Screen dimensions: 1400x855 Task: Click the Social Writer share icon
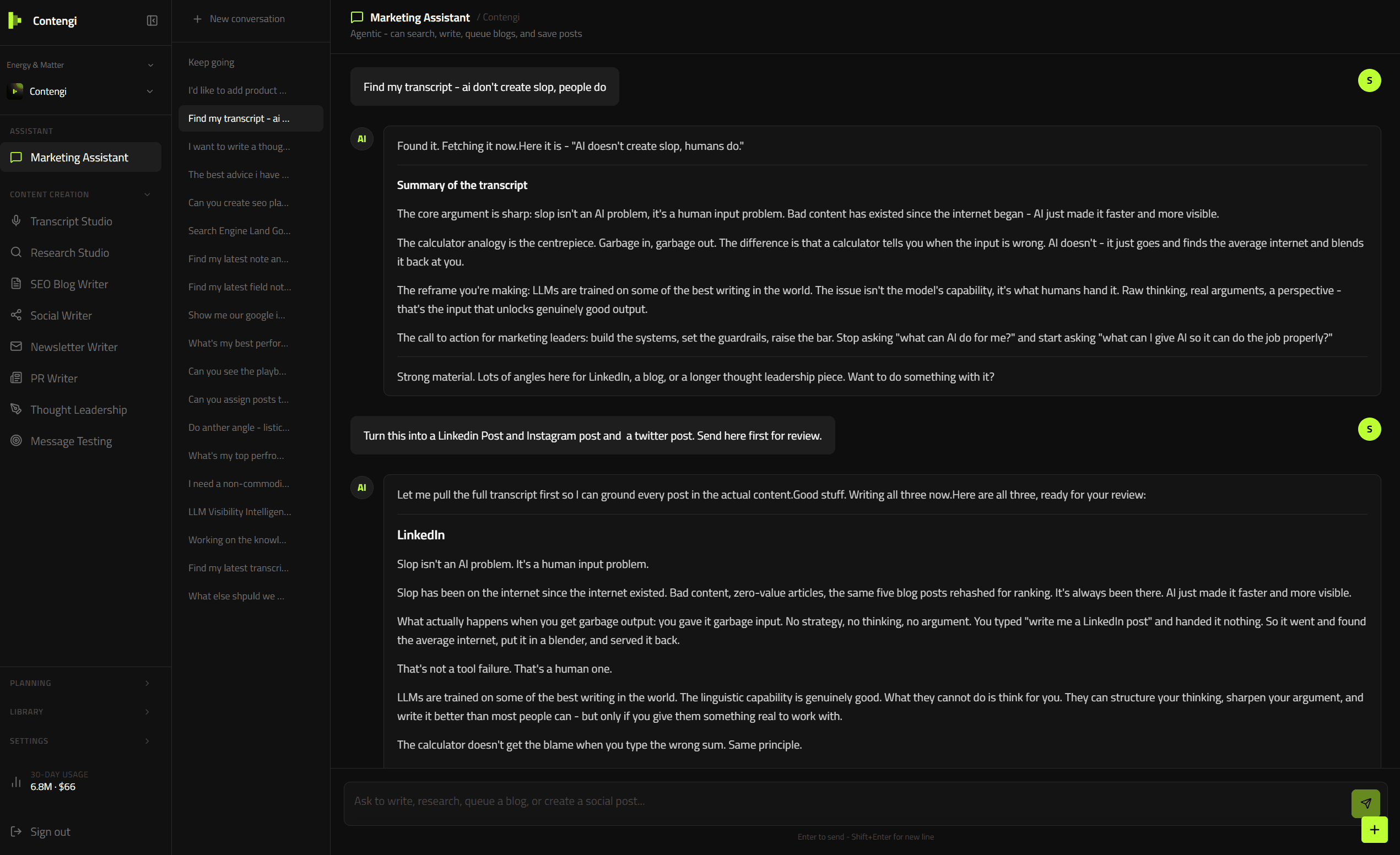coord(17,315)
